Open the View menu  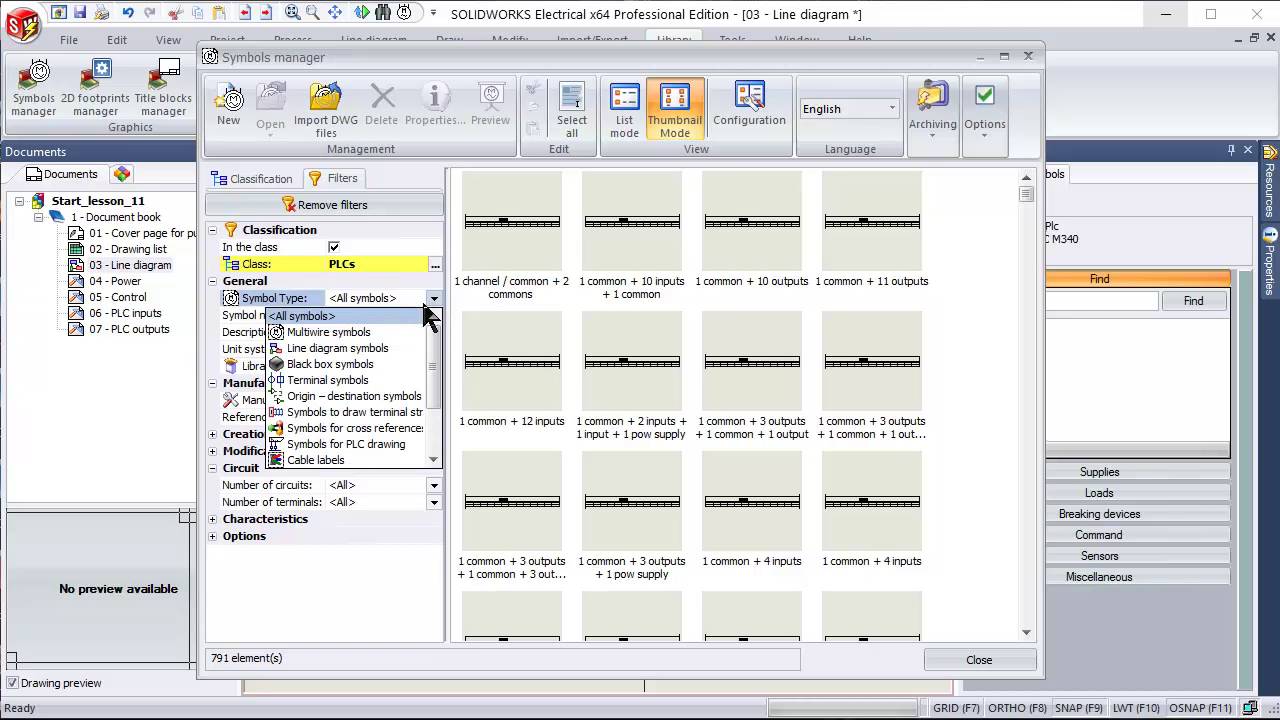coord(168,40)
